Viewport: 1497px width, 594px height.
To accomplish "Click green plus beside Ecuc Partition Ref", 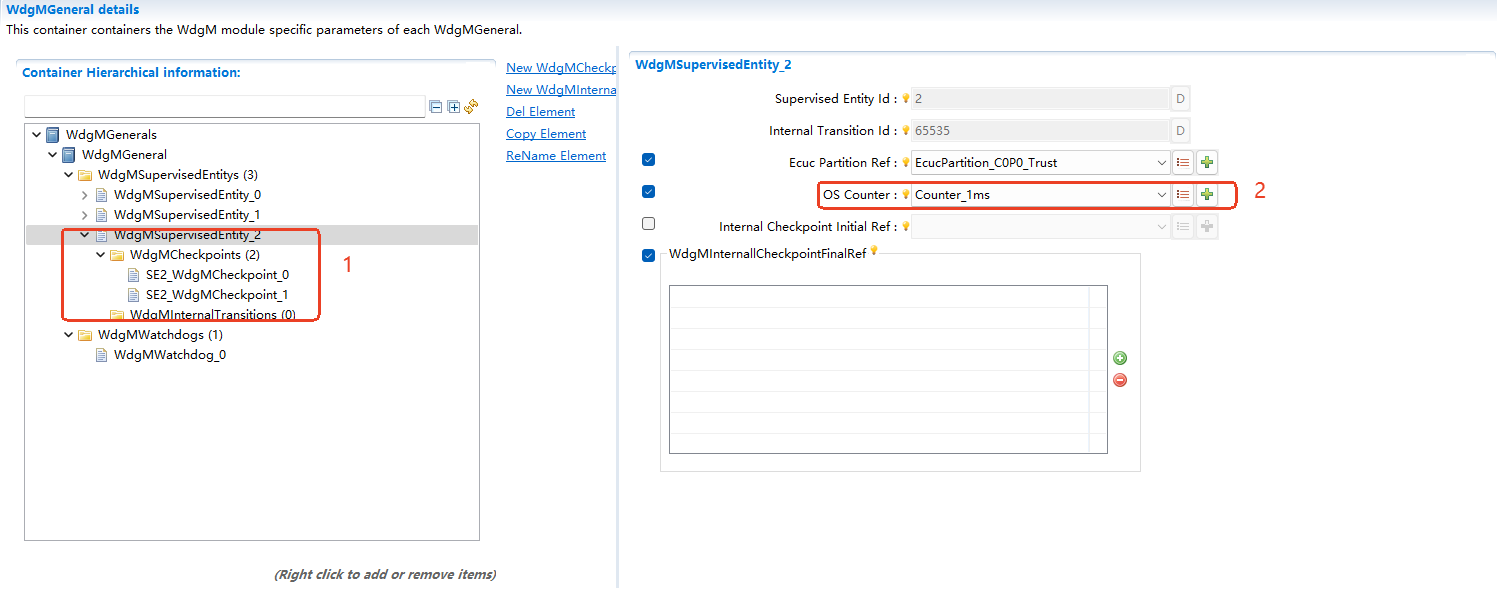I will [1206, 163].
